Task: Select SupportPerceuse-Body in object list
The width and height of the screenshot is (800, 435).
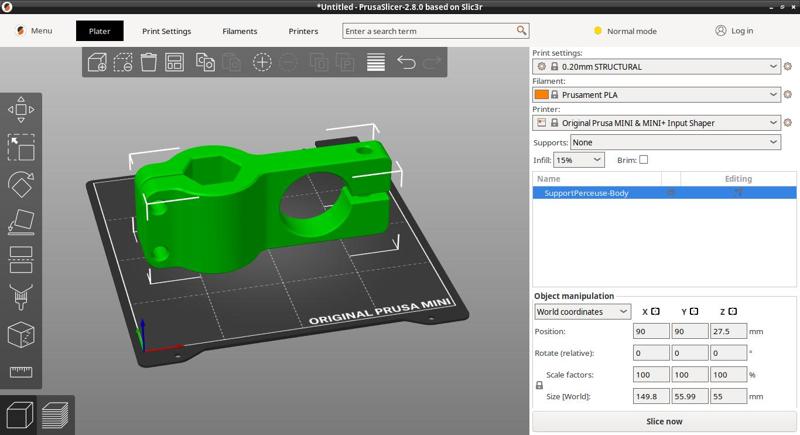Action: (664, 192)
